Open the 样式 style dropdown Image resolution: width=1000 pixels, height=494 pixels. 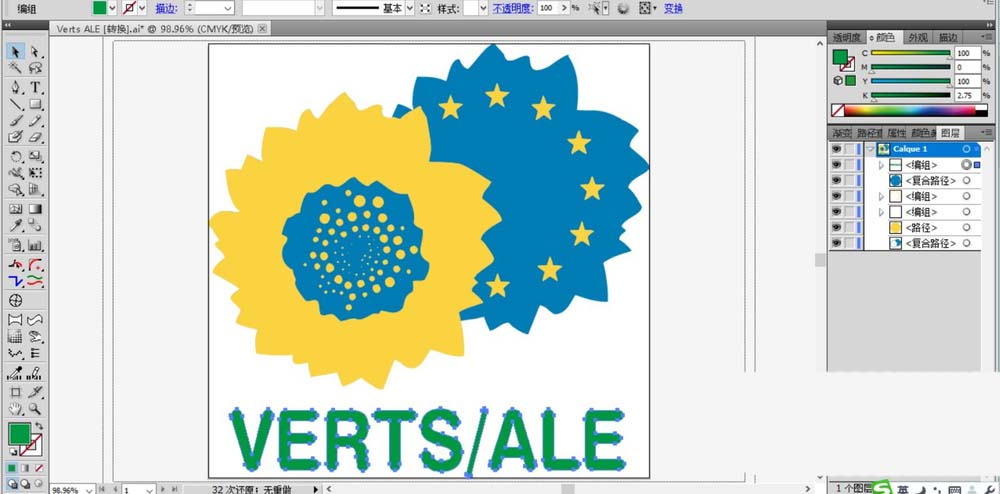point(483,8)
